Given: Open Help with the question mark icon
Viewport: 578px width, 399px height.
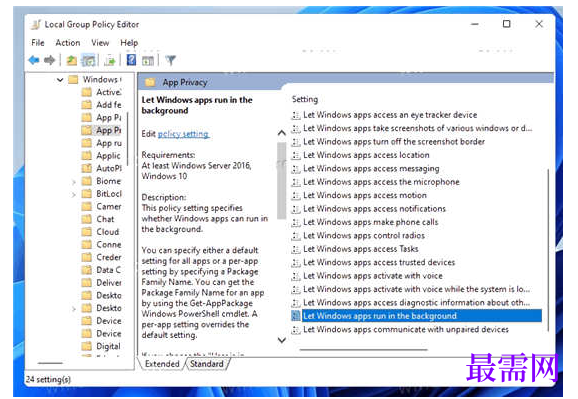Looking at the screenshot, I should click(x=131, y=60).
